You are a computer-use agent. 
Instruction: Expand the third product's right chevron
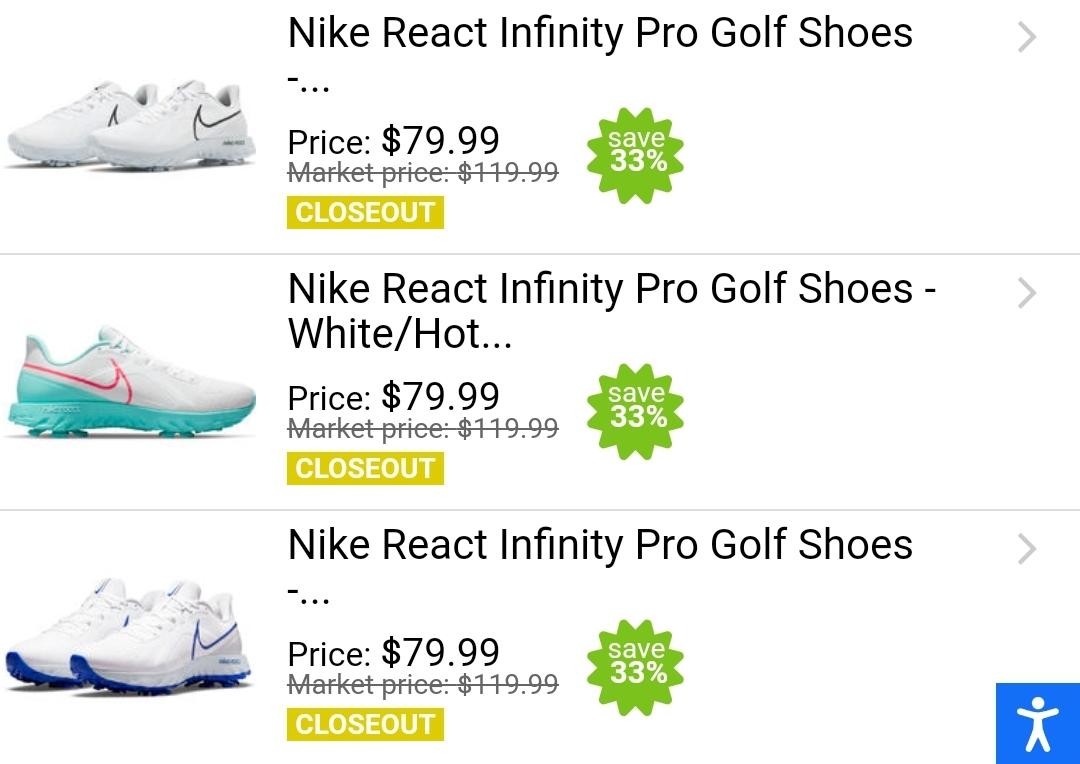(x=1027, y=550)
